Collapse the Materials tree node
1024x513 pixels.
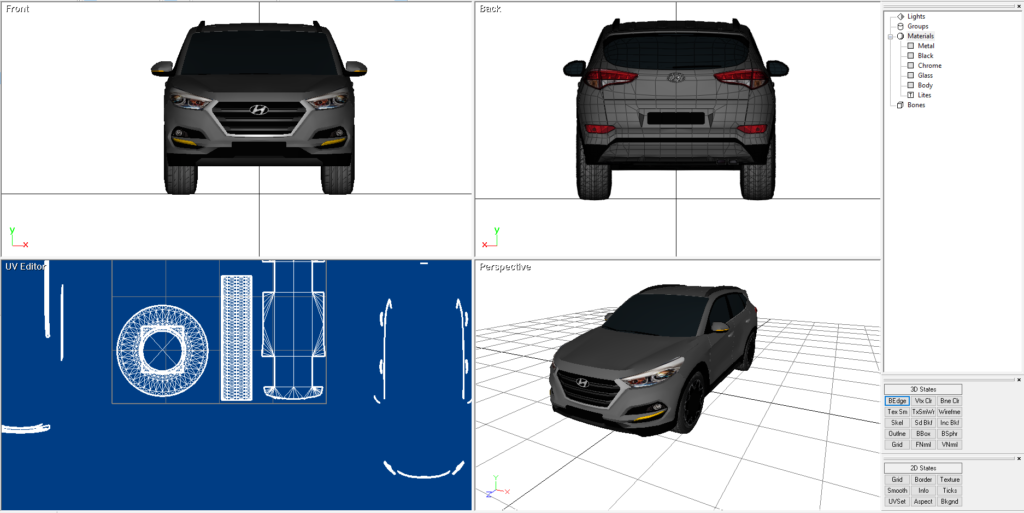[x=889, y=36]
